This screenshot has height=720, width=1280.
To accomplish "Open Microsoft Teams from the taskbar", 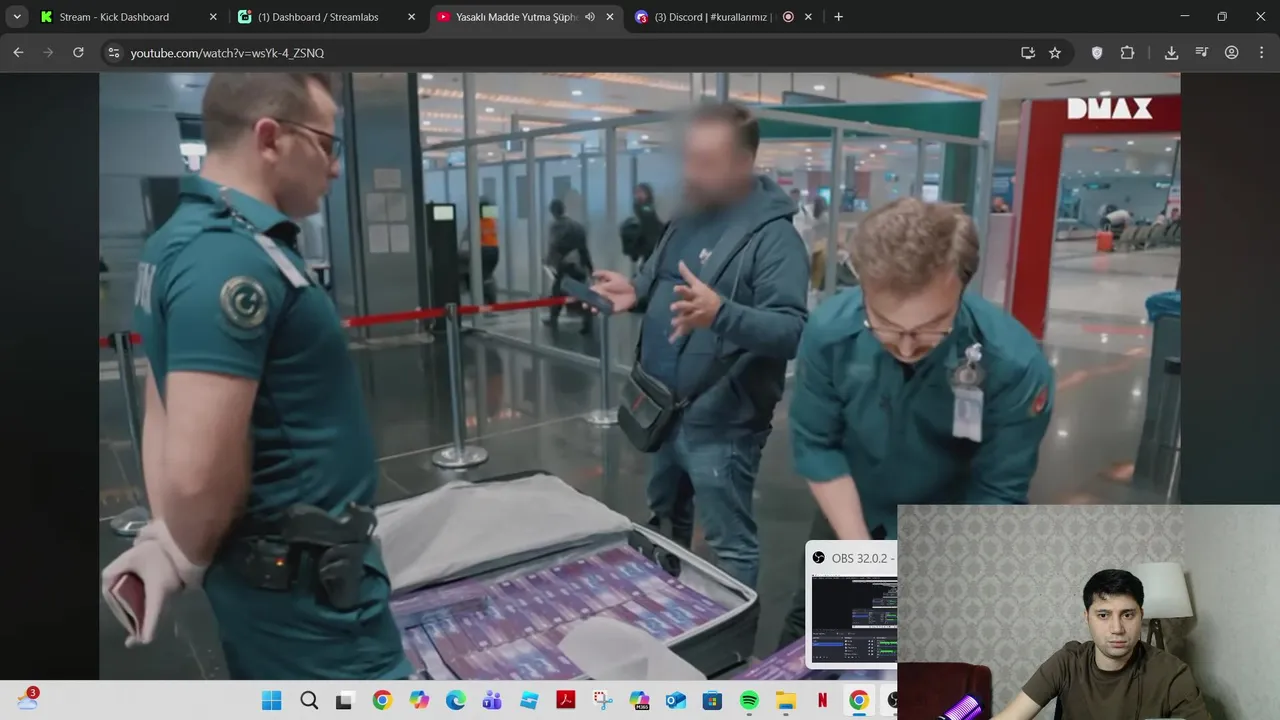I will coord(492,701).
